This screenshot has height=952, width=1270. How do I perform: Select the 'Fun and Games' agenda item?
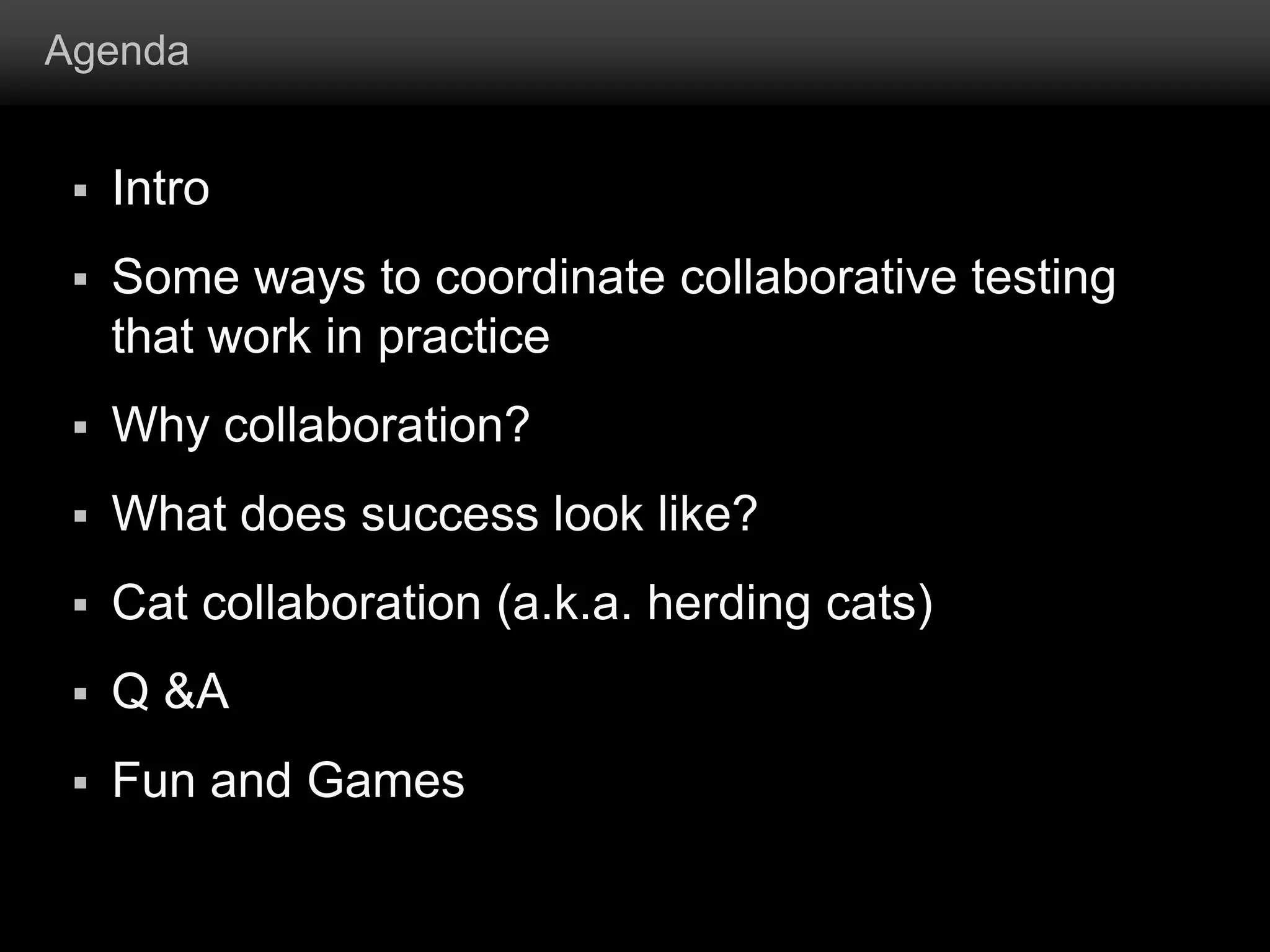click(288, 780)
